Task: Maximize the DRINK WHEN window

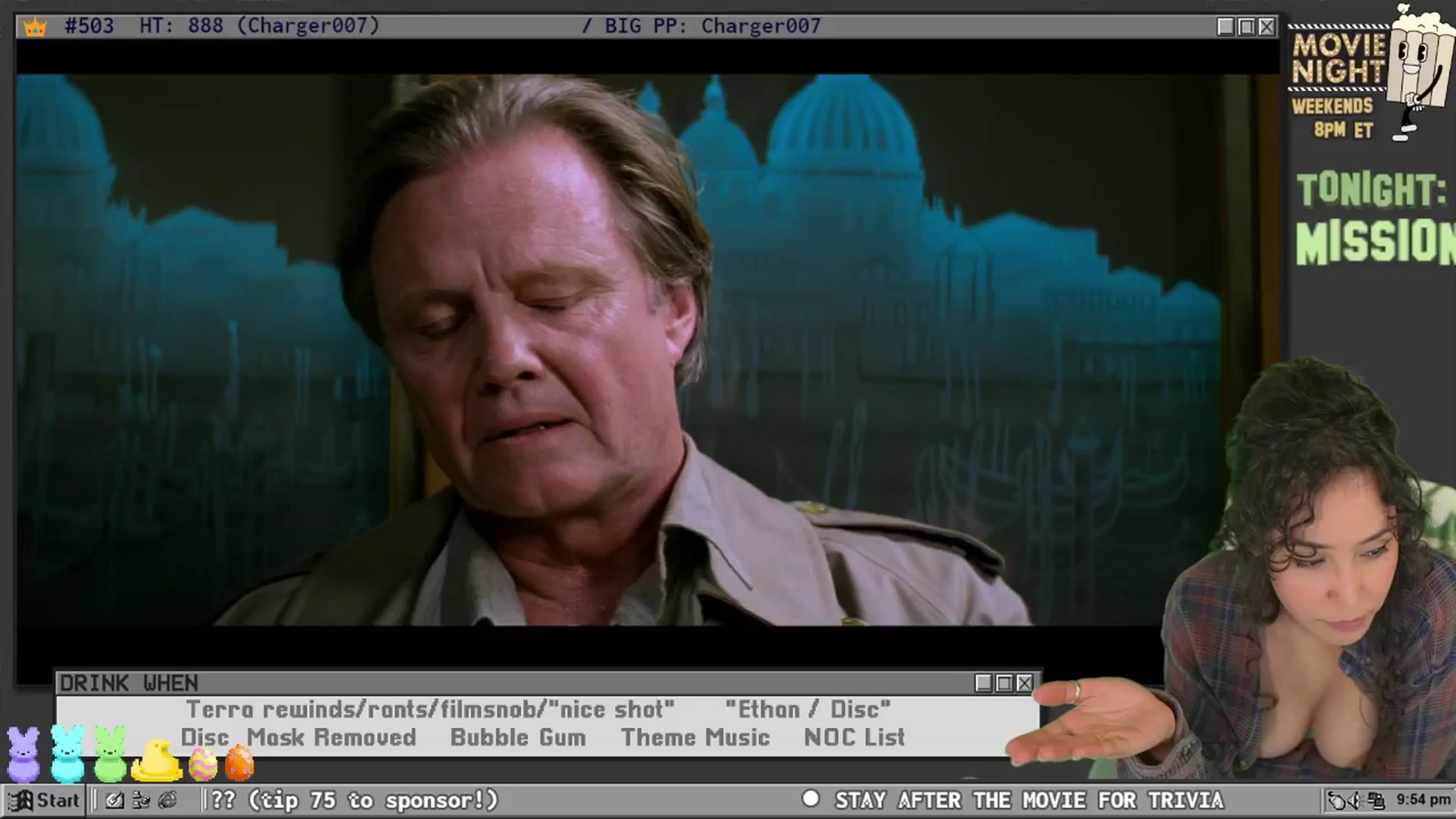Action: coord(1004,683)
